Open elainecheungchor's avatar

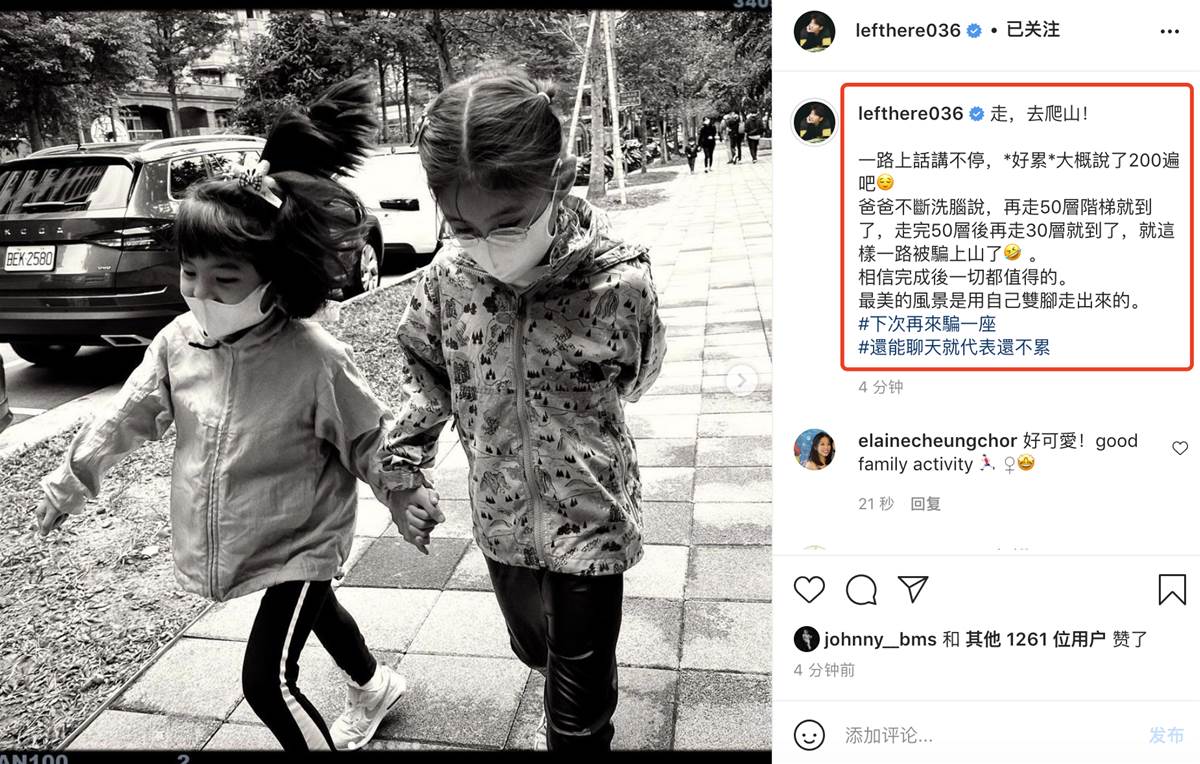[x=815, y=449]
